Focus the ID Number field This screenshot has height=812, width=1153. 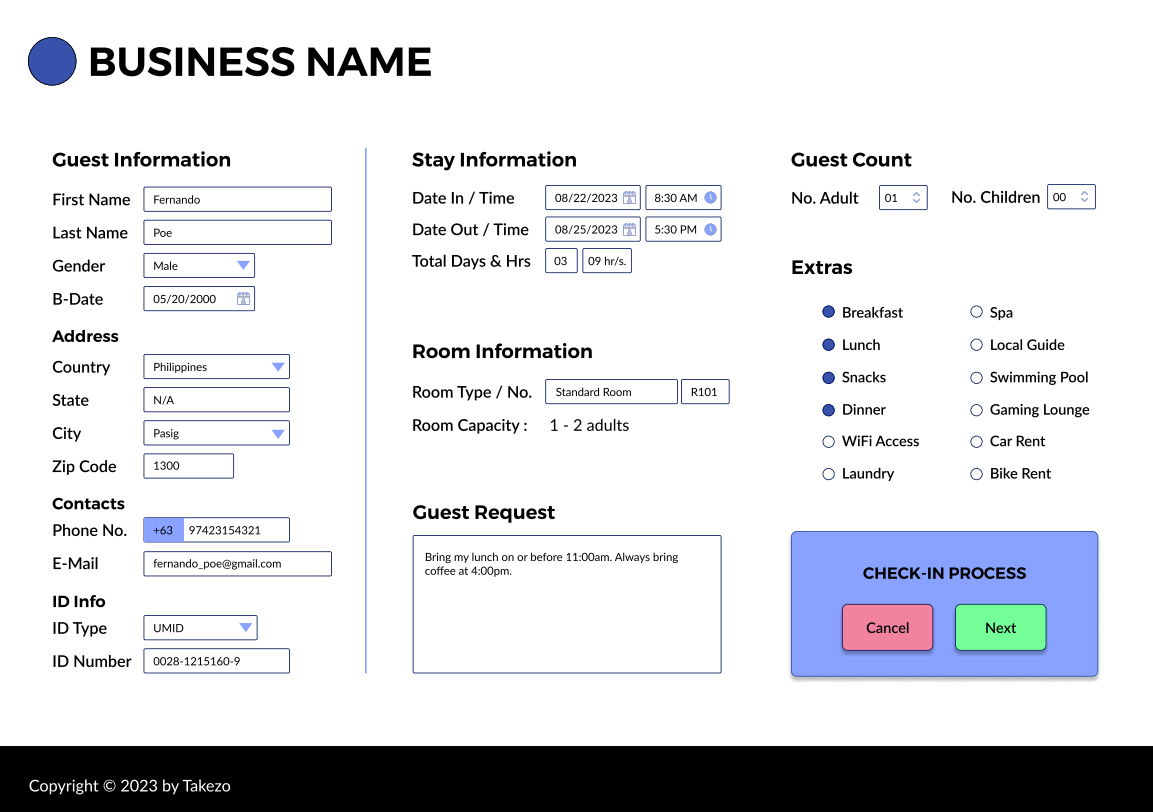click(x=217, y=660)
